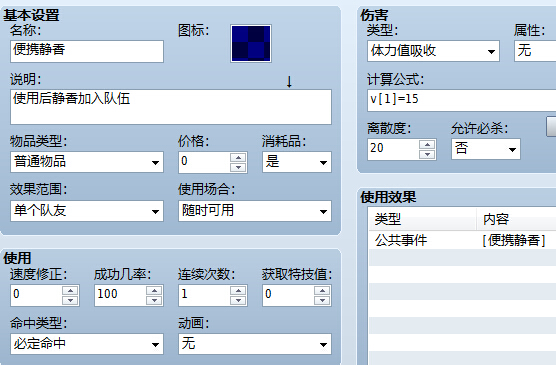The width and height of the screenshot is (556, 365).
Task: Click the 成功几率 field showing 100
Action: [121, 295]
